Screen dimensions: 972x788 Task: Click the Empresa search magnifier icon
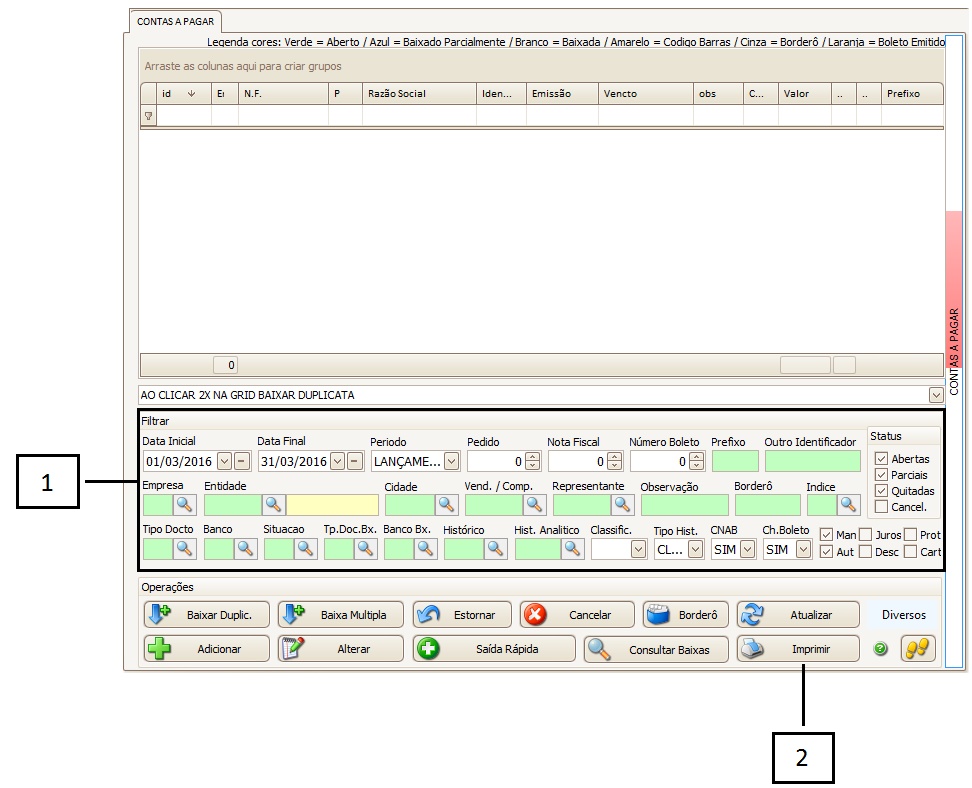185,505
